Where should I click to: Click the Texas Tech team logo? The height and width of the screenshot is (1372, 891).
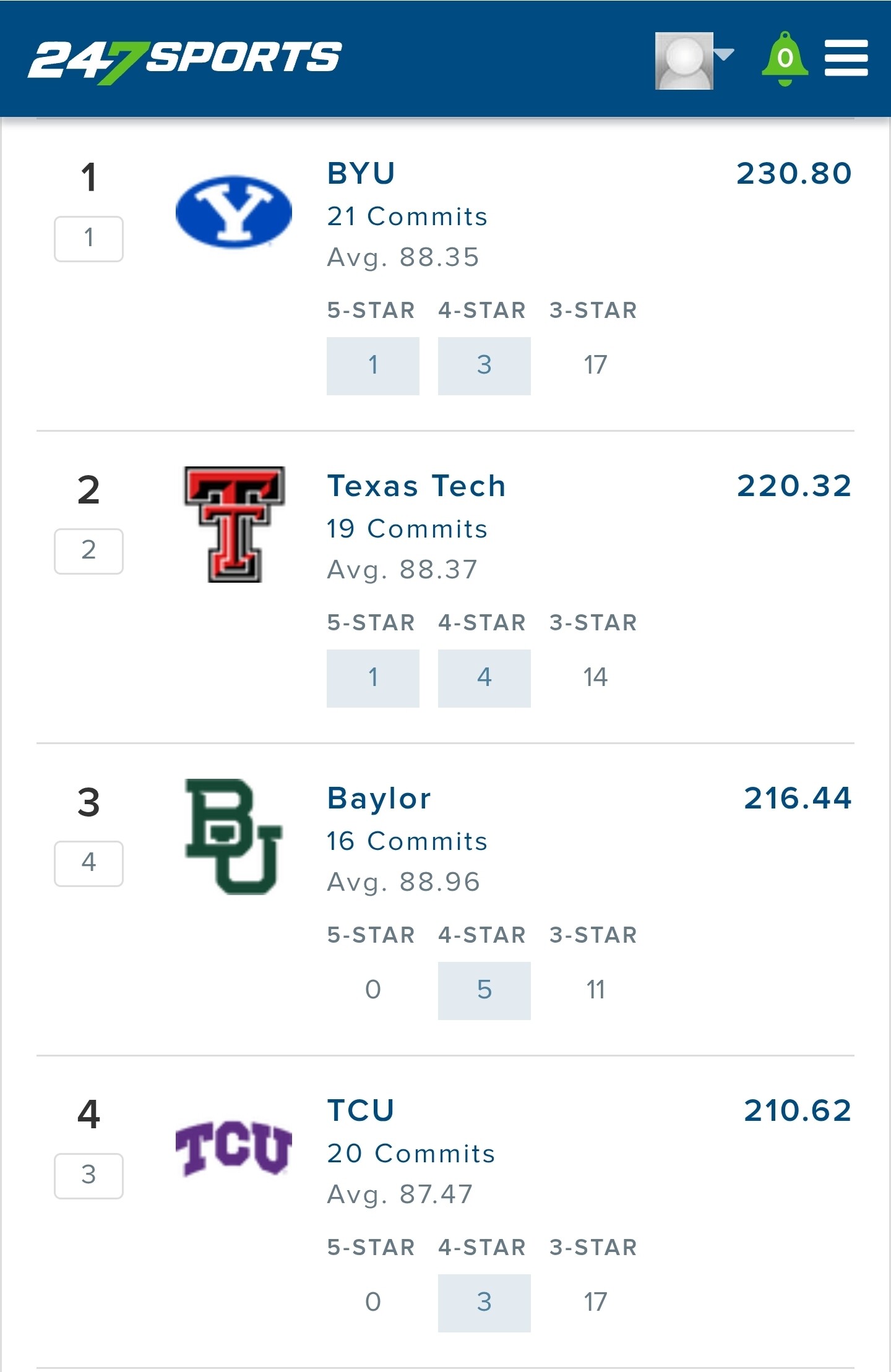pyautogui.click(x=234, y=525)
